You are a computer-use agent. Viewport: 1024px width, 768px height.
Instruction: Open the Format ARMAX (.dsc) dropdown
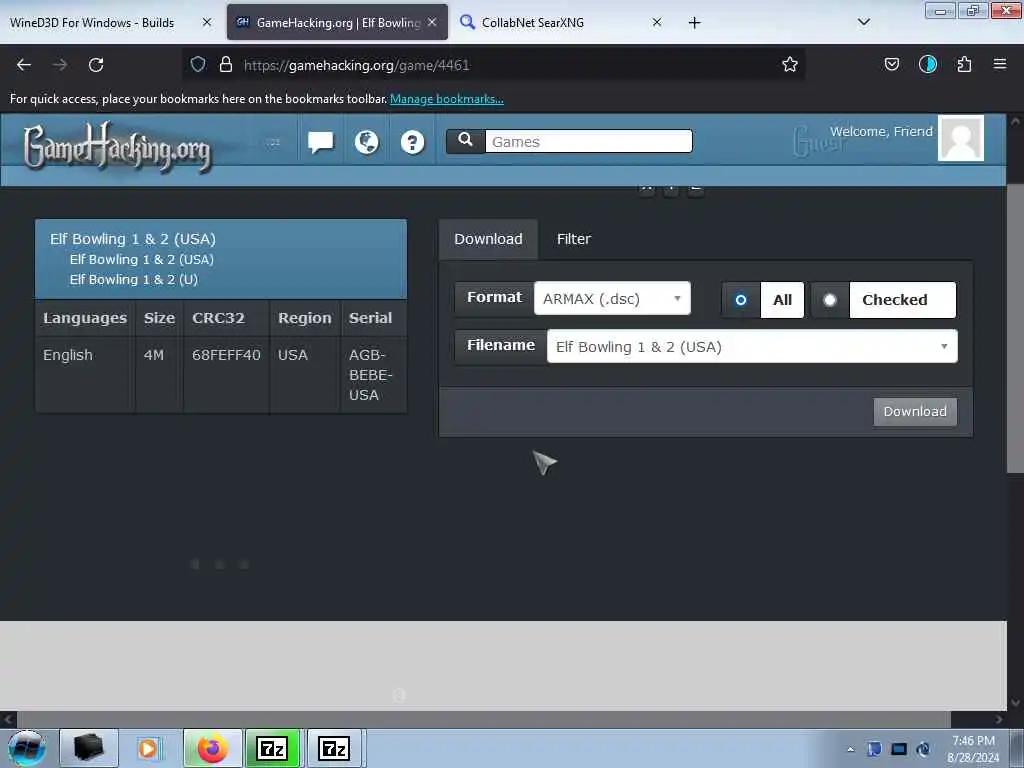click(612, 298)
